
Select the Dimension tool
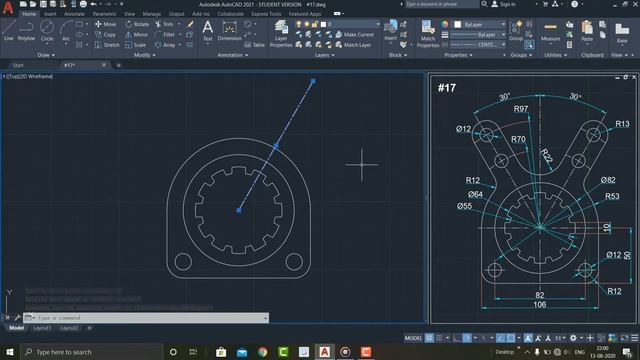[x=229, y=31]
